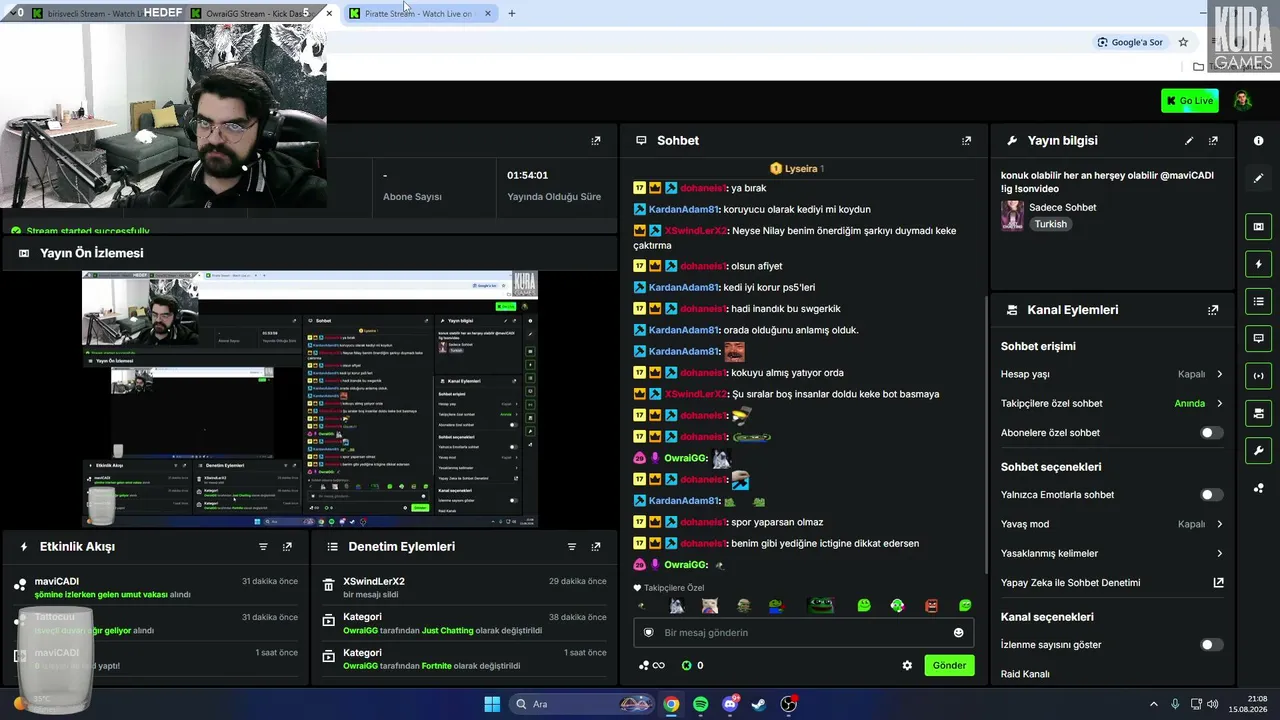The width and height of the screenshot is (1280, 720).
Task: Toggle stream preview panel icon in sidebar
Action: (1258, 227)
